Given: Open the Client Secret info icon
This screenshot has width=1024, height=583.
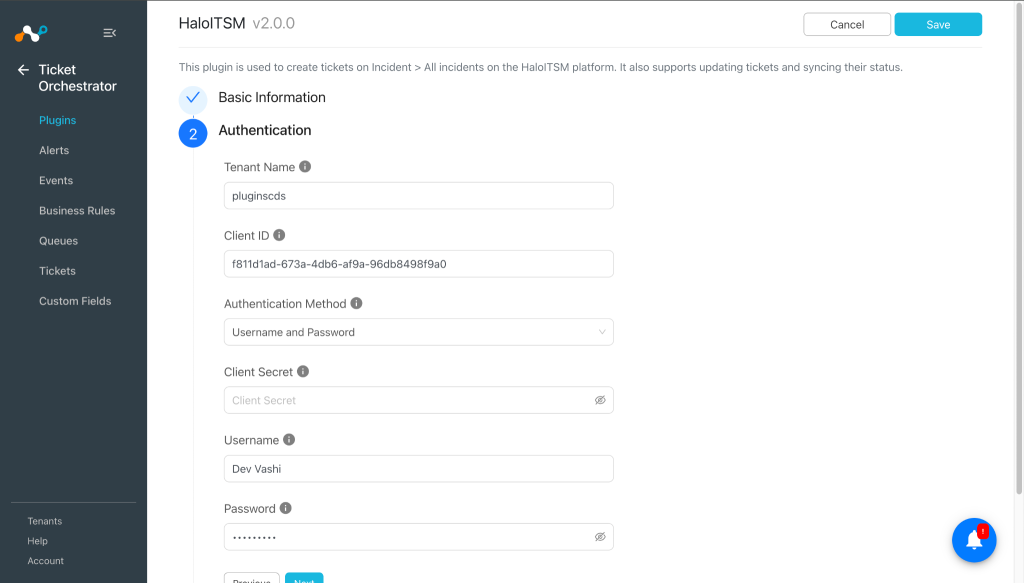Looking at the screenshot, I should coord(303,371).
